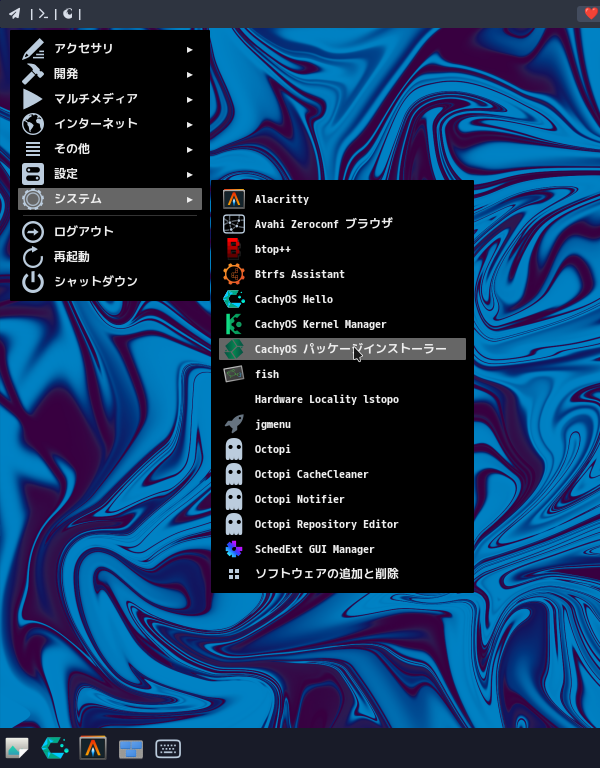The width and height of the screenshot is (600, 768).
Task: Choose ログアウト to log out
Action: [x=110, y=232]
